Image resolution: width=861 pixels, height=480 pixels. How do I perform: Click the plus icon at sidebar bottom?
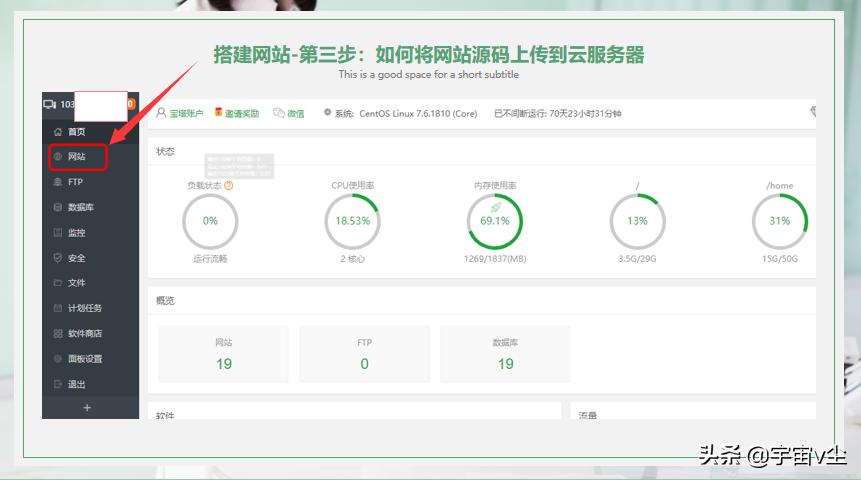point(87,408)
